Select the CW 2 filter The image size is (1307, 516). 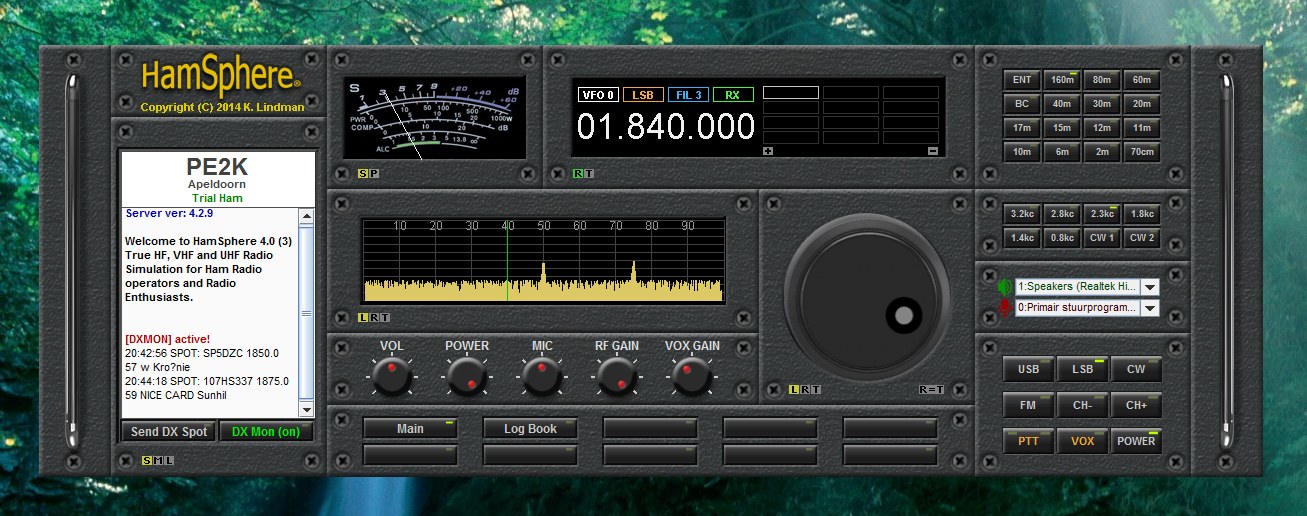tap(1142, 238)
